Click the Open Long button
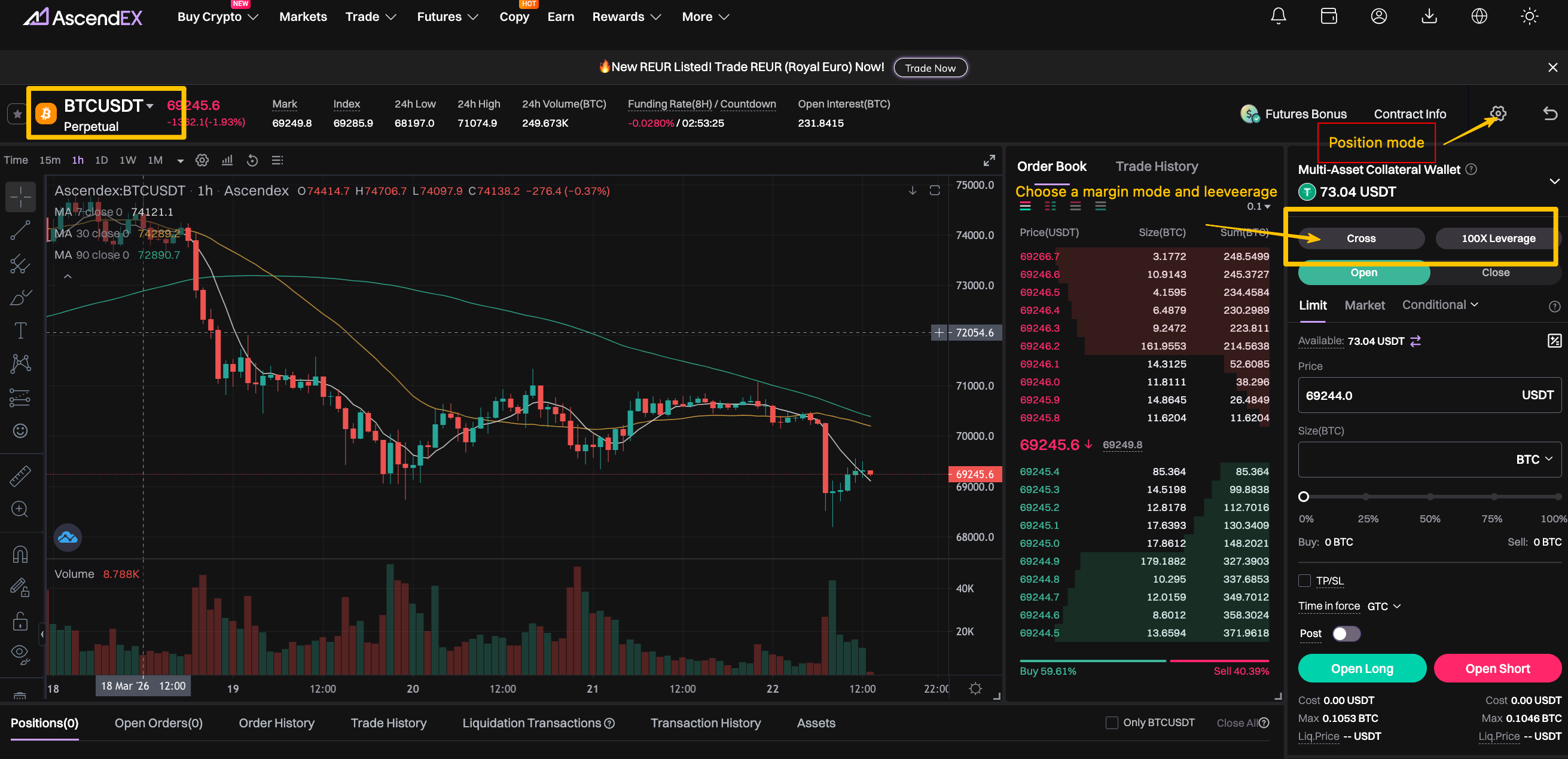Screen dimensions: 1568x759 1362,668
